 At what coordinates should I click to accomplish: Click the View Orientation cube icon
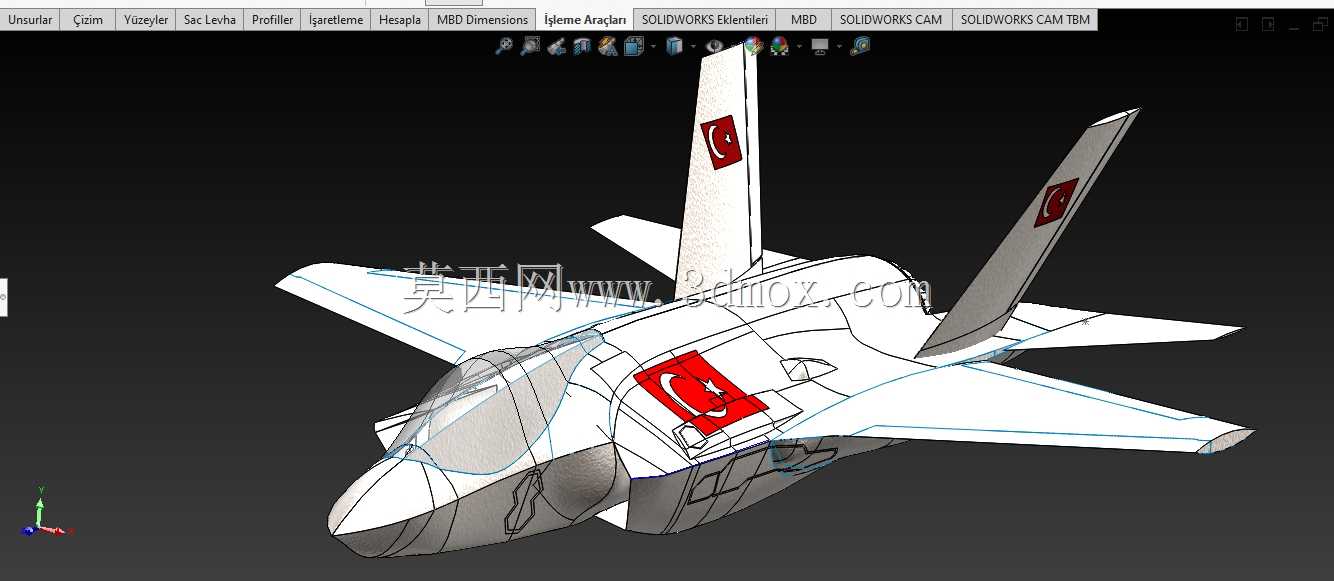[x=634, y=46]
